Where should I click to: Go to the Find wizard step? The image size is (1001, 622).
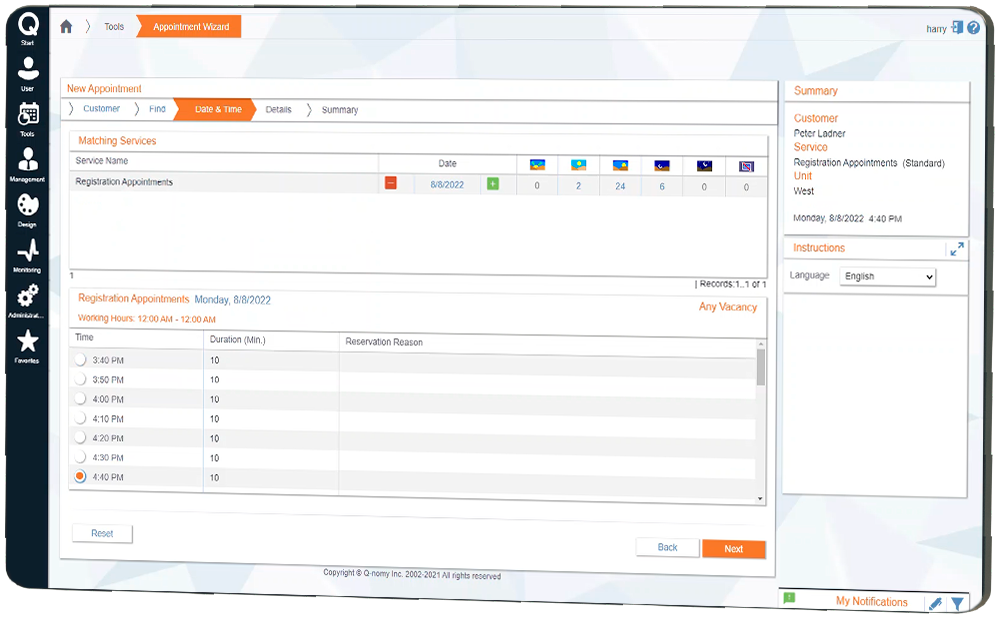(x=157, y=109)
